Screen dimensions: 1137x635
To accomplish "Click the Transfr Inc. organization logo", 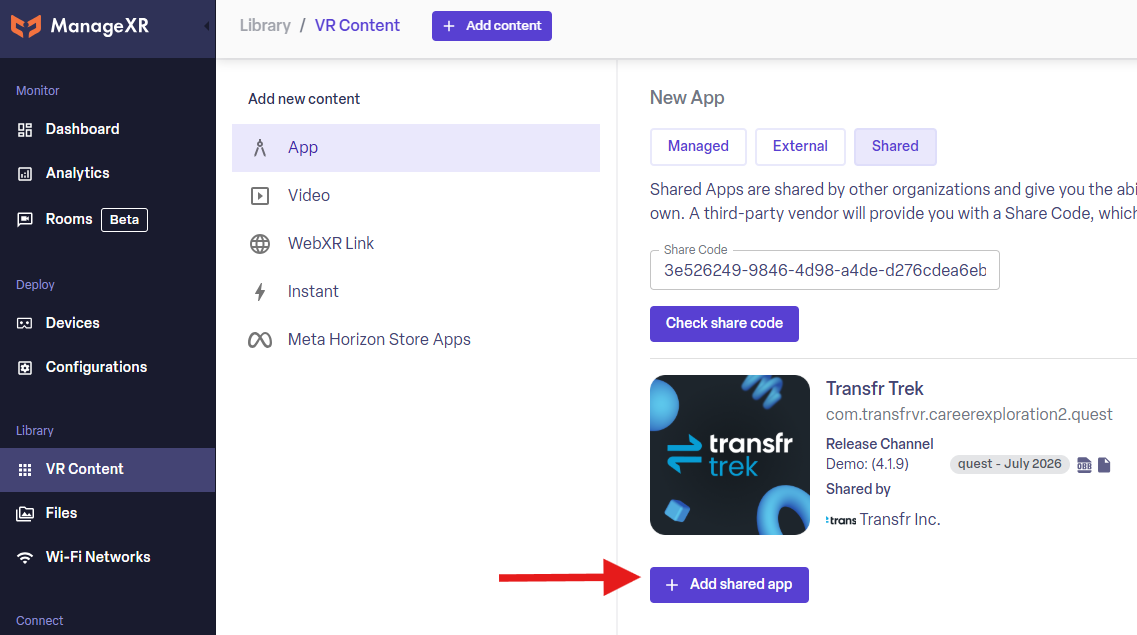I will click(841, 520).
